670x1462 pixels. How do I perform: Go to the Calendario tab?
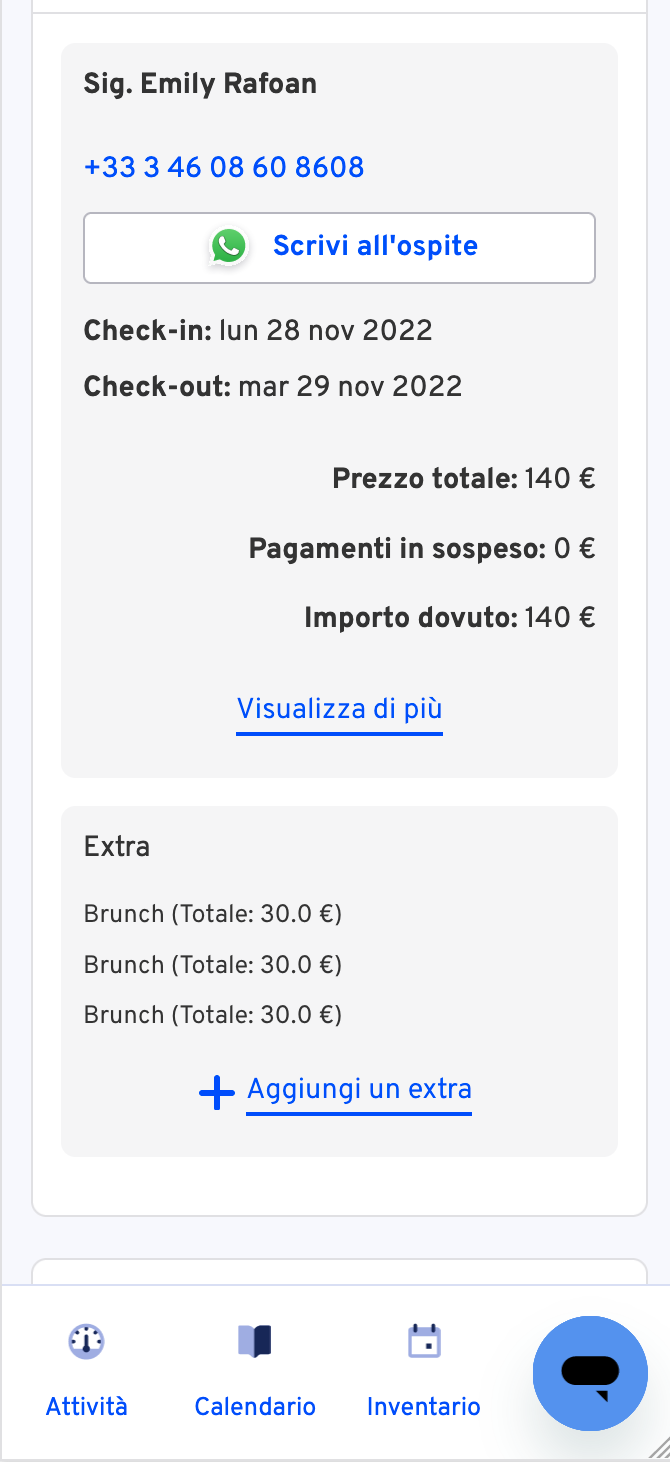pyautogui.click(x=255, y=1407)
